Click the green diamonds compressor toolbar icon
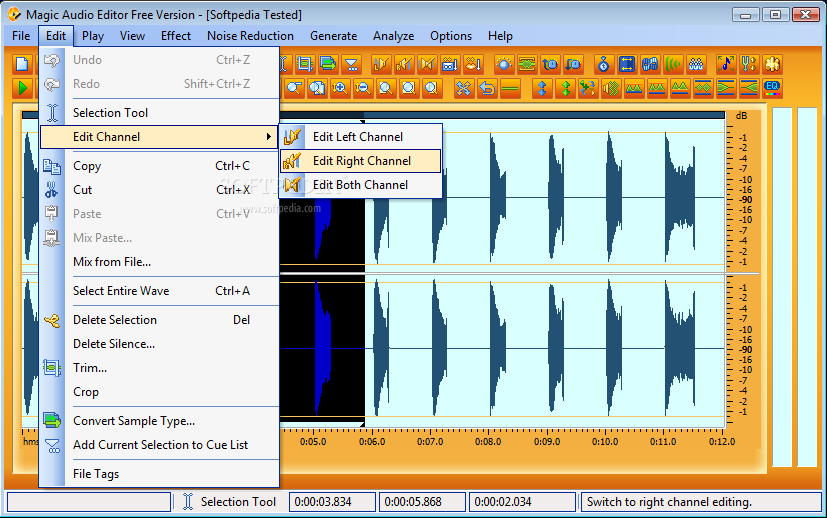827x518 pixels. click(x=703, y=88)
